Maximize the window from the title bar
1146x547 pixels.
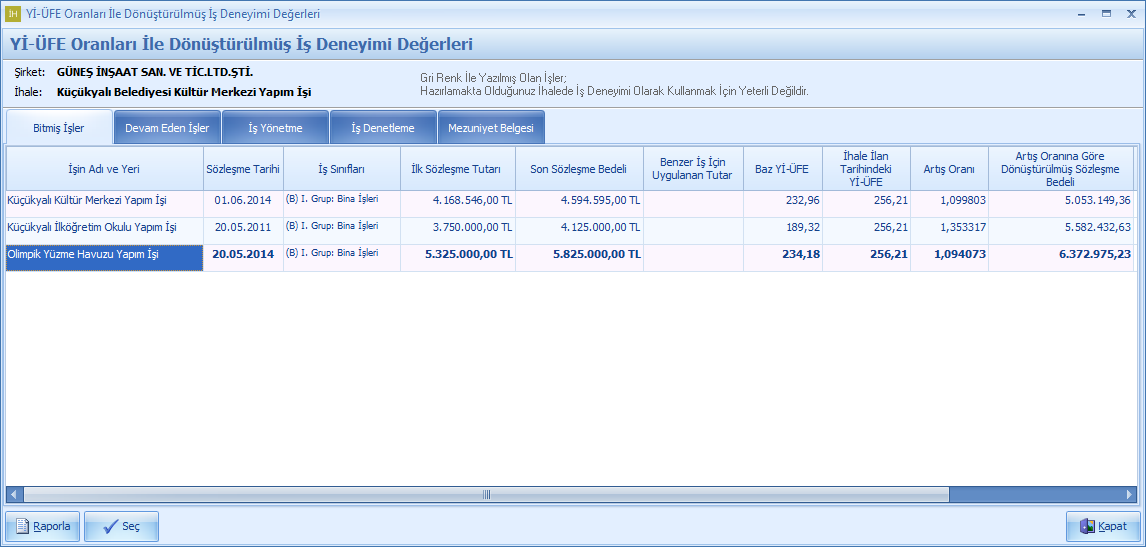pyautogui.click(x=1106, y=14)
